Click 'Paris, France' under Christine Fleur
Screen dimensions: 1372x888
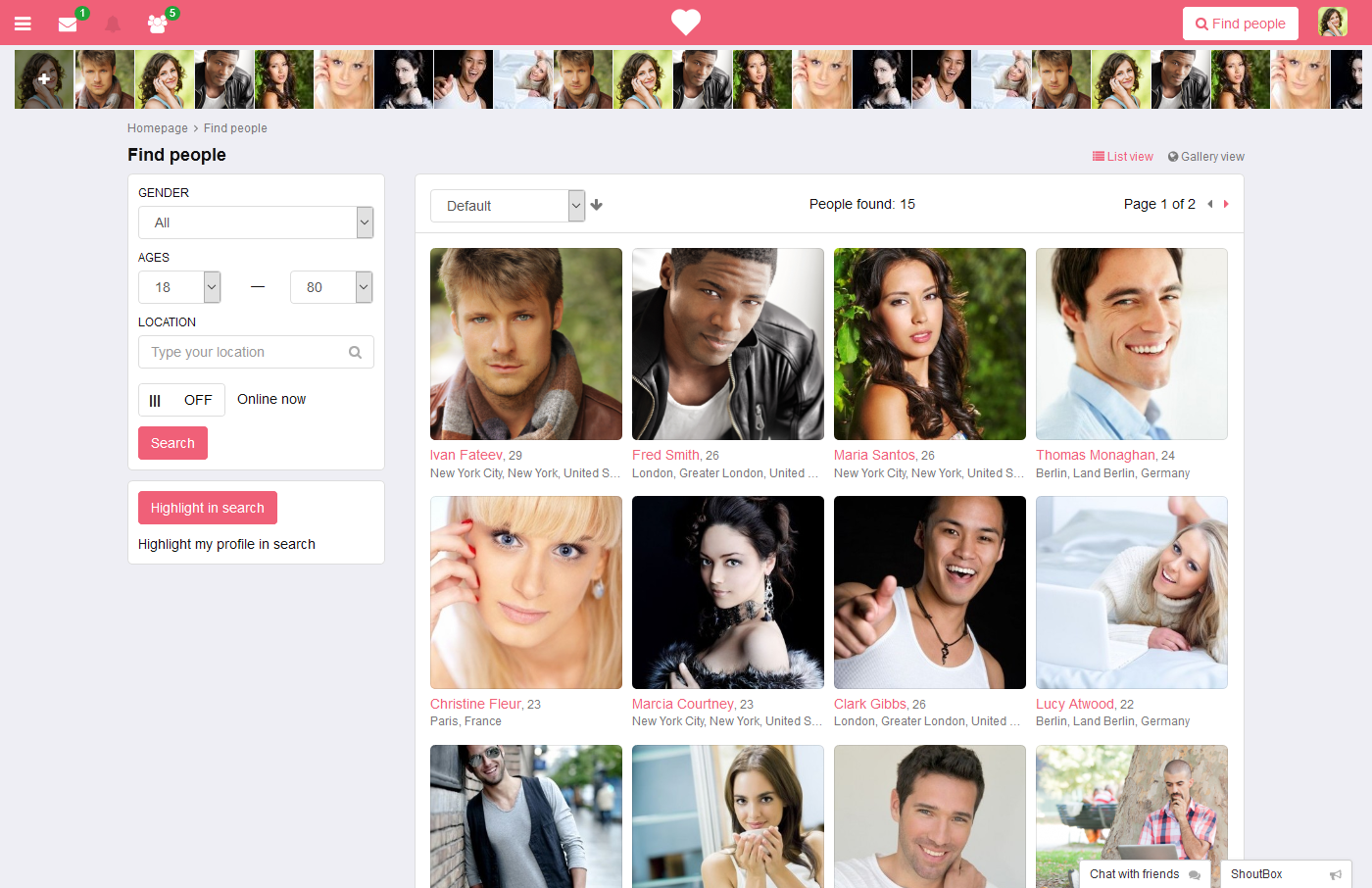(465, 721)
